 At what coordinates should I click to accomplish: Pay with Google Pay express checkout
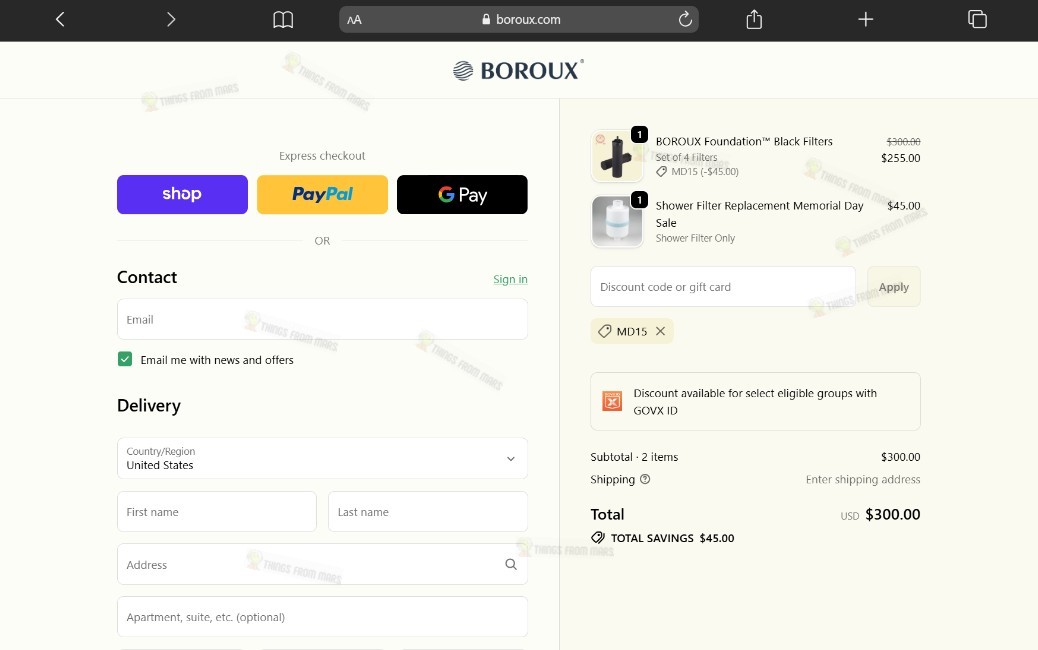[x=462, y=195]
